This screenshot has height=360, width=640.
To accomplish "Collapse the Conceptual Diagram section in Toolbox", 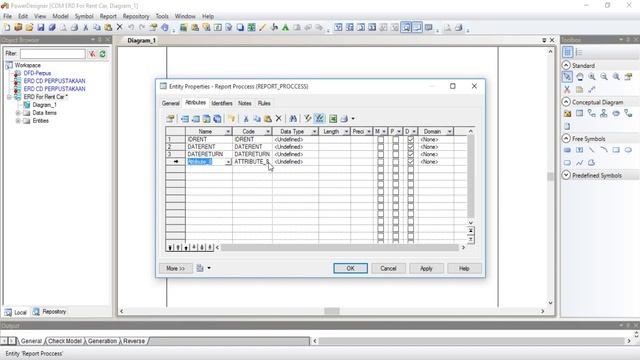I will point(566,102).
